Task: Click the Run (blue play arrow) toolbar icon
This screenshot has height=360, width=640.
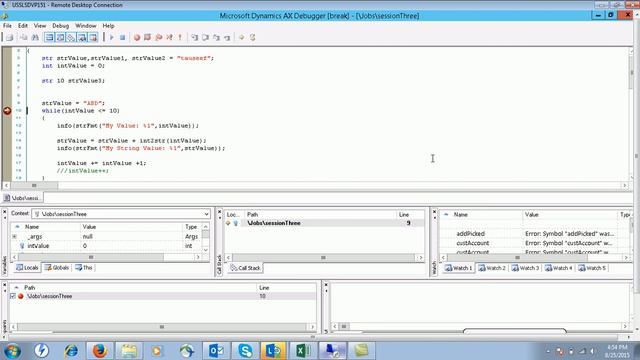Action: tap(111, 38)
